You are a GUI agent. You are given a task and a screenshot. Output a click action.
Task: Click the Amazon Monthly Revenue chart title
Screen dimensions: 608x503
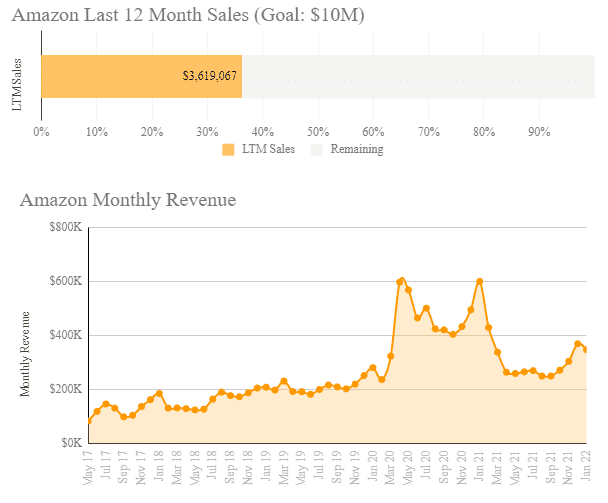pyautogui.click(x=128, y=200)
